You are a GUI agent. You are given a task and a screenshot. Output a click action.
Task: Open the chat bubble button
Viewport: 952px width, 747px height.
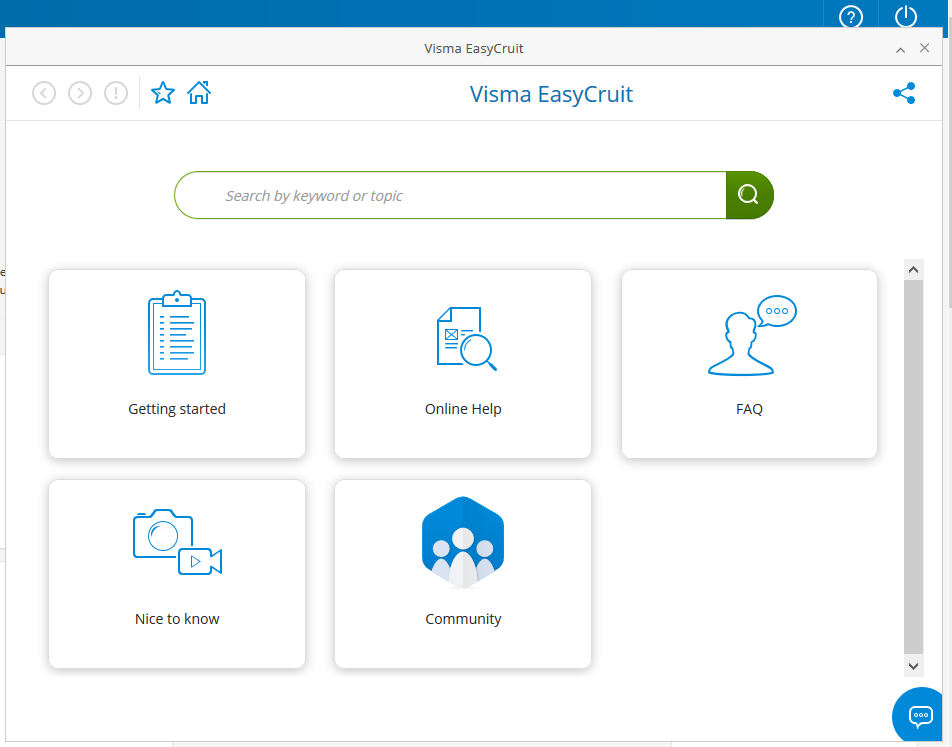tap(920, 715)
